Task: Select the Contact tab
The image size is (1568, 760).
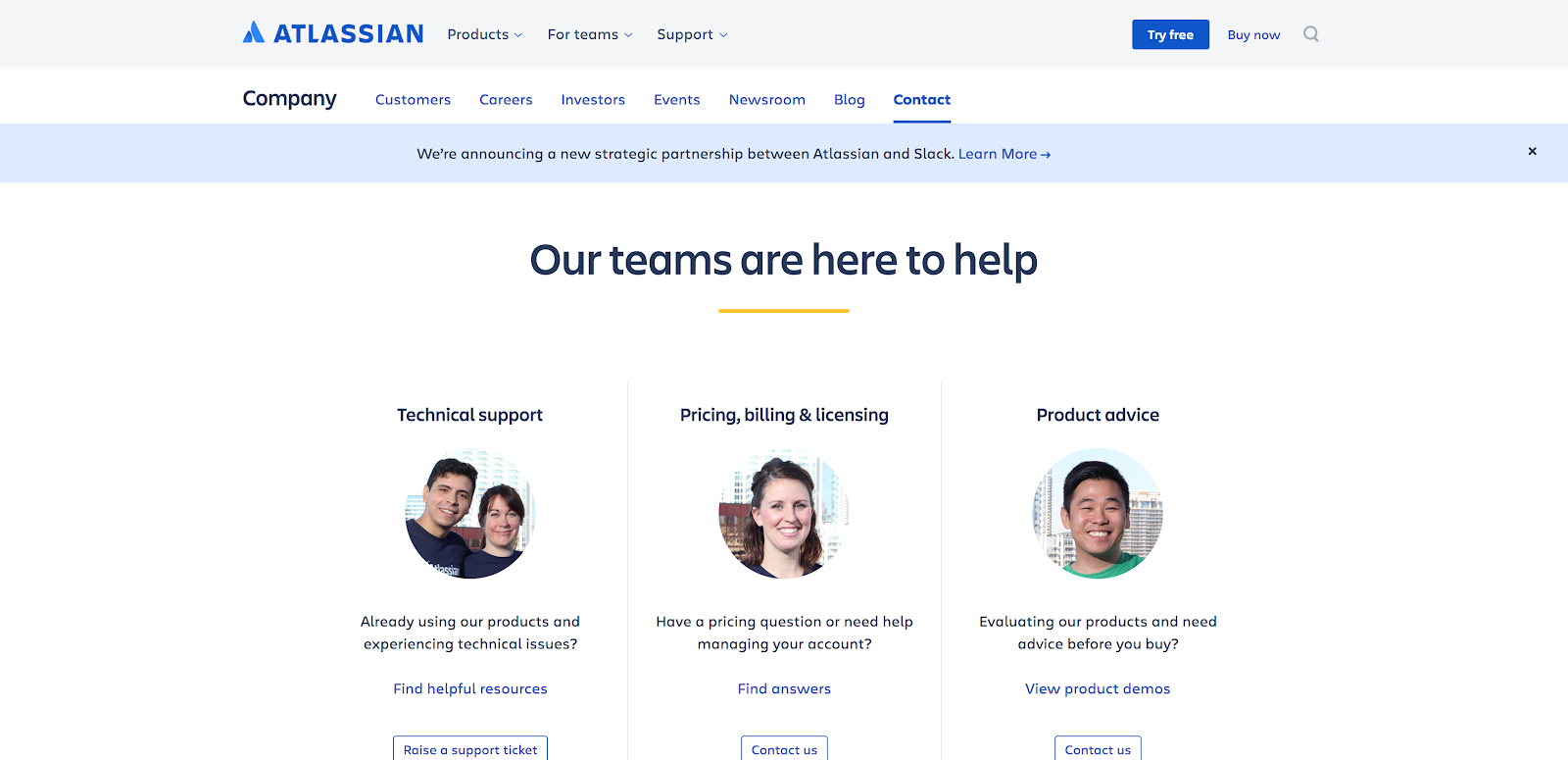Action: (x=921, y=99)
